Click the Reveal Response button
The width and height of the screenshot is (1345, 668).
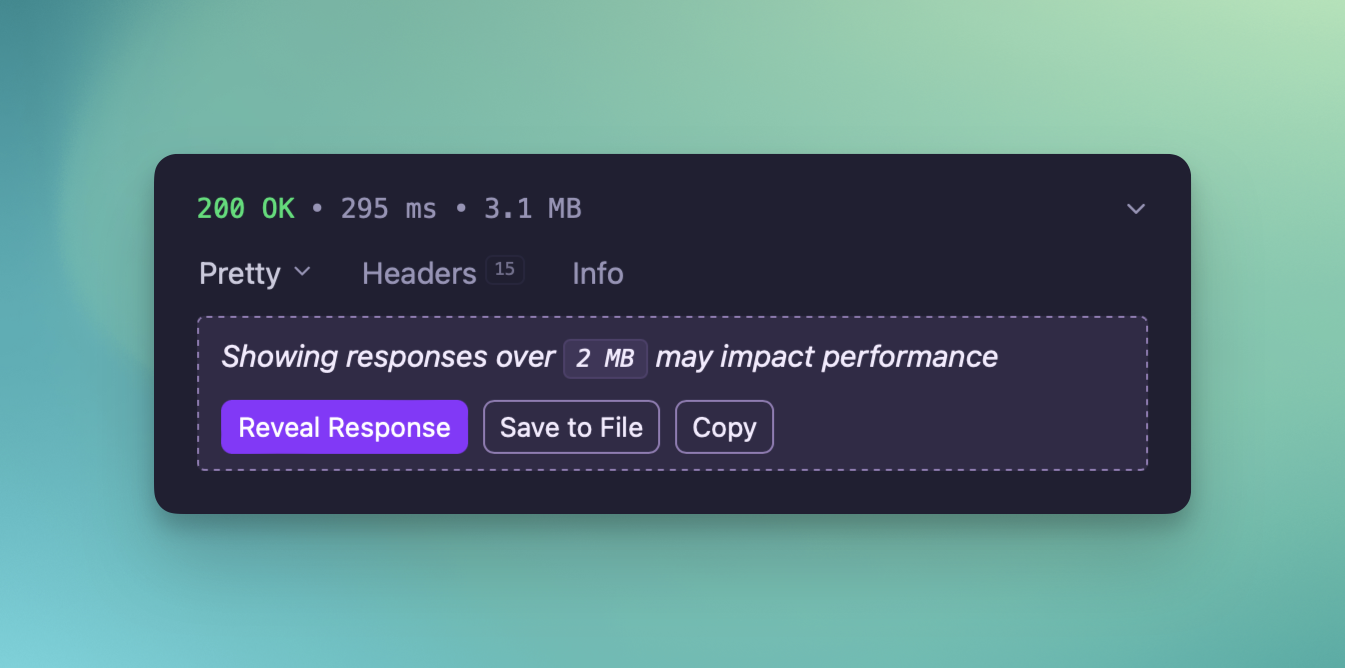click(x=344, y=427)
